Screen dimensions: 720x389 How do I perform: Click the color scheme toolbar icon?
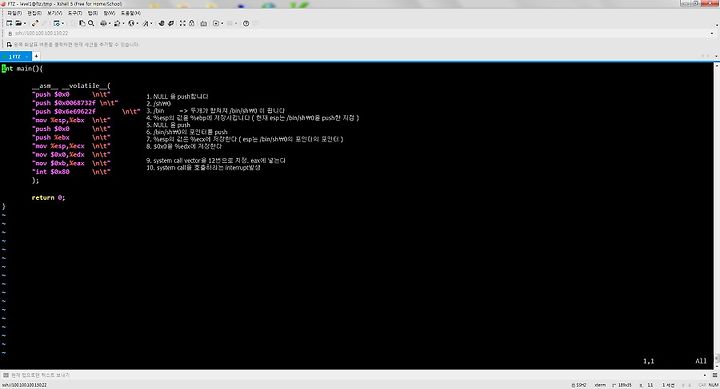pyautogui.click(x=117, y=23)
